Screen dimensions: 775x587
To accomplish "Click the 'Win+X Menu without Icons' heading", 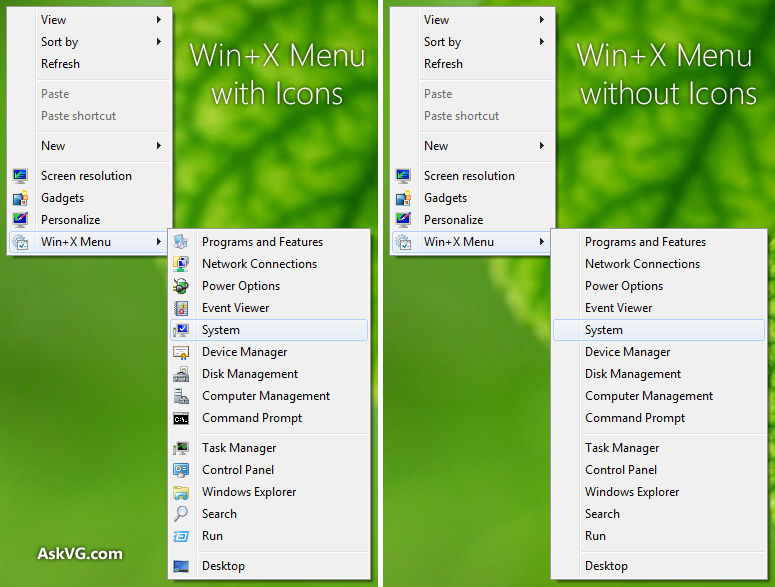I will click(x=668, y=74).
